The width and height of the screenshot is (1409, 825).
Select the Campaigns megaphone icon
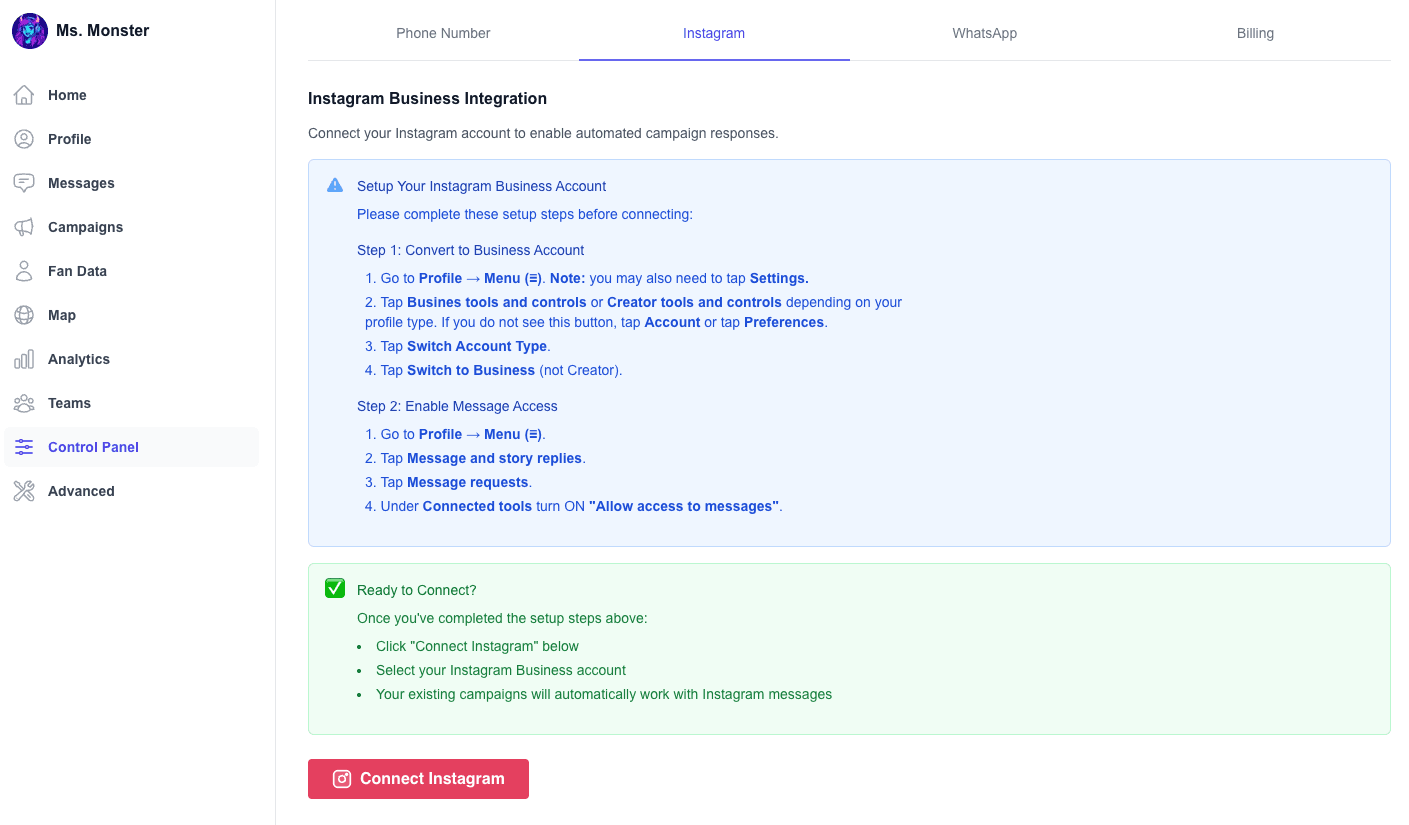[x=24, y=226]
